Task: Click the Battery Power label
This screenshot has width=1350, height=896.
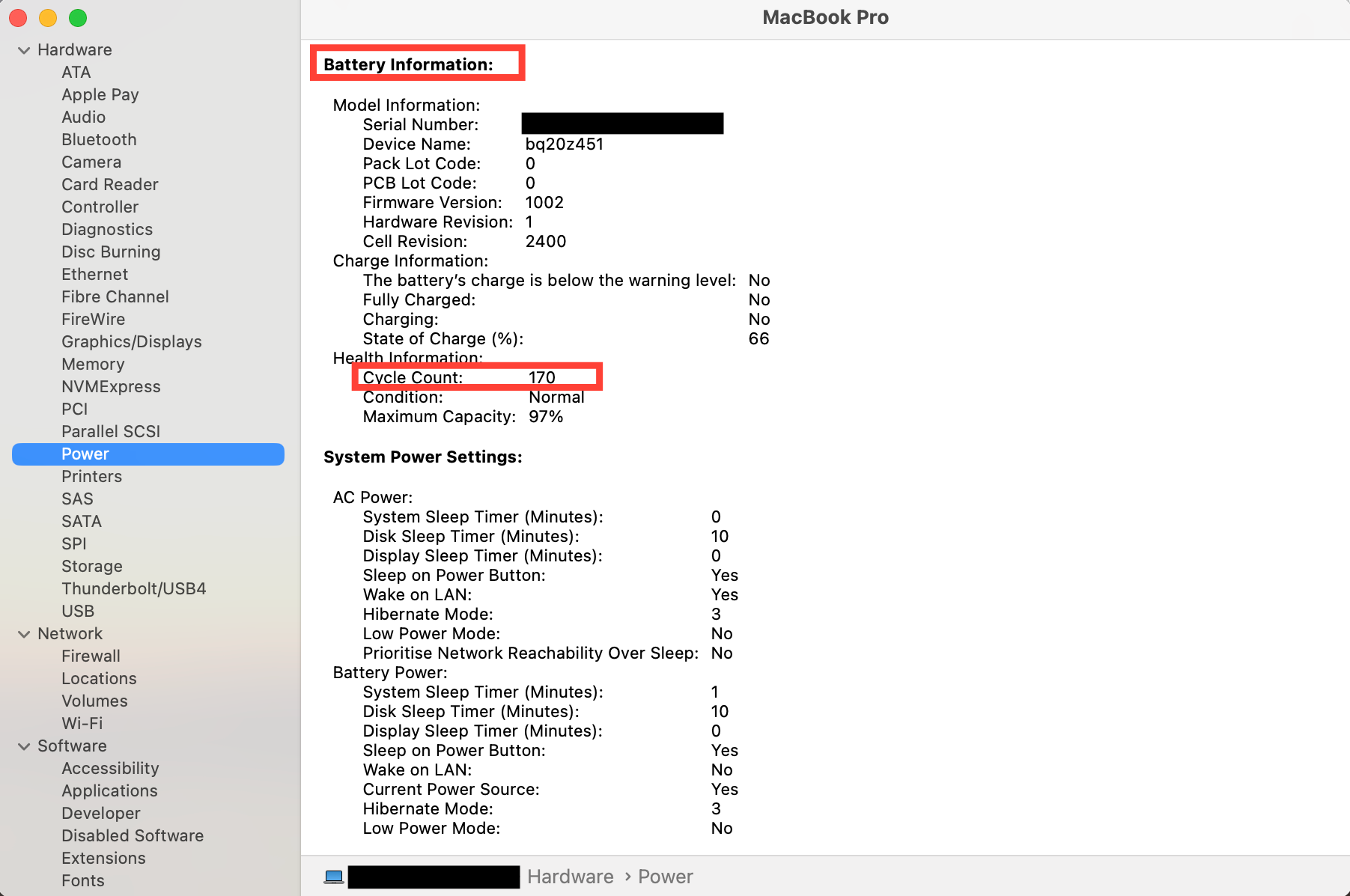Action: [390, 673]
